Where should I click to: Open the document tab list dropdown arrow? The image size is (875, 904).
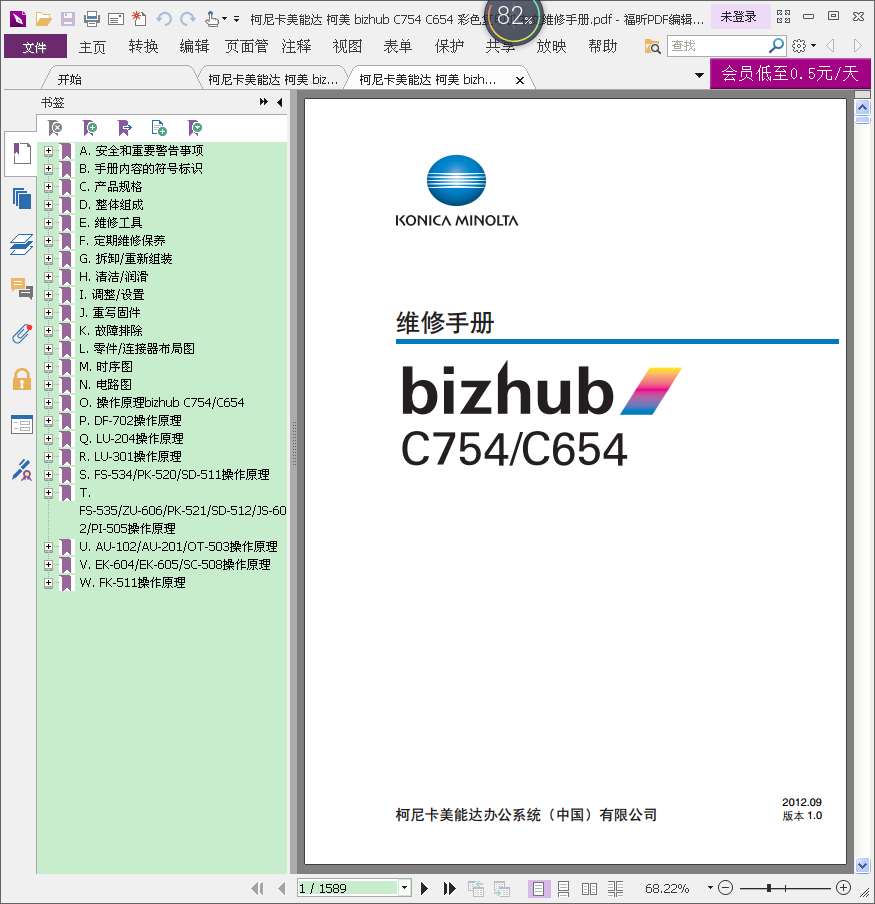699,75
